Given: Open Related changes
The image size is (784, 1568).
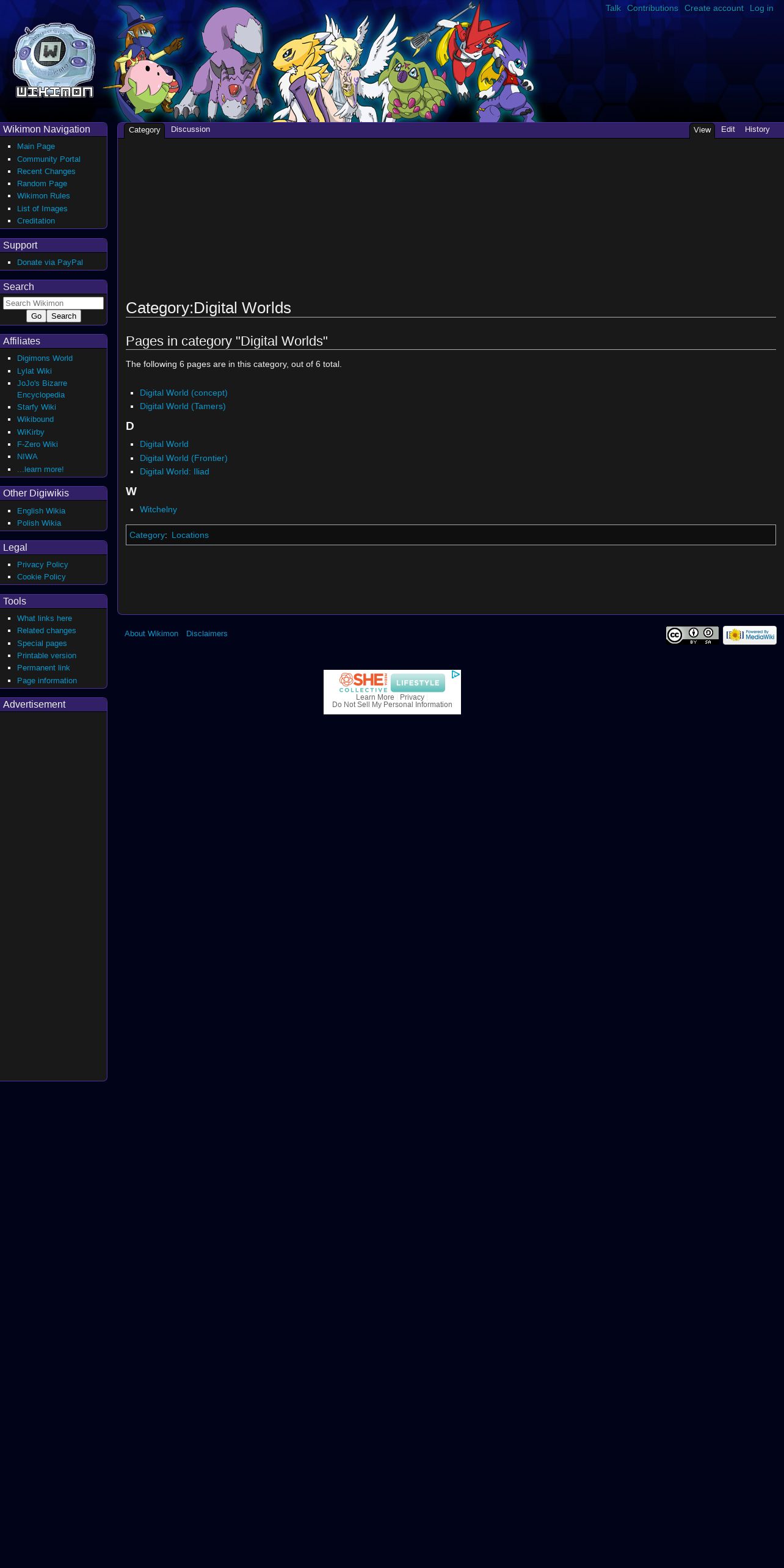Looking at the screenshot, I should 46,631.
